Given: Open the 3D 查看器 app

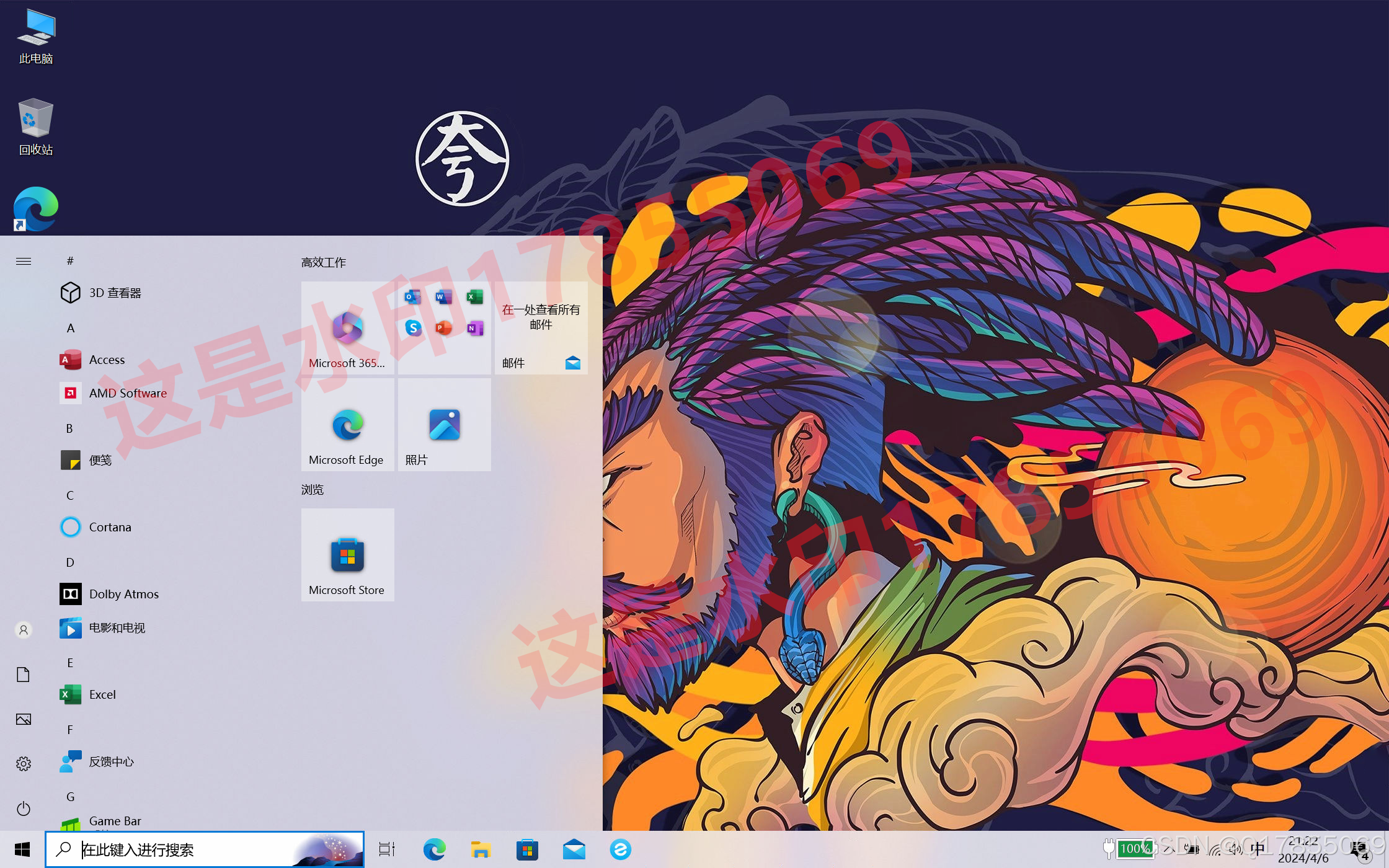Looking at the screenshot, I should pyautogui.click(x=114, y=293).
